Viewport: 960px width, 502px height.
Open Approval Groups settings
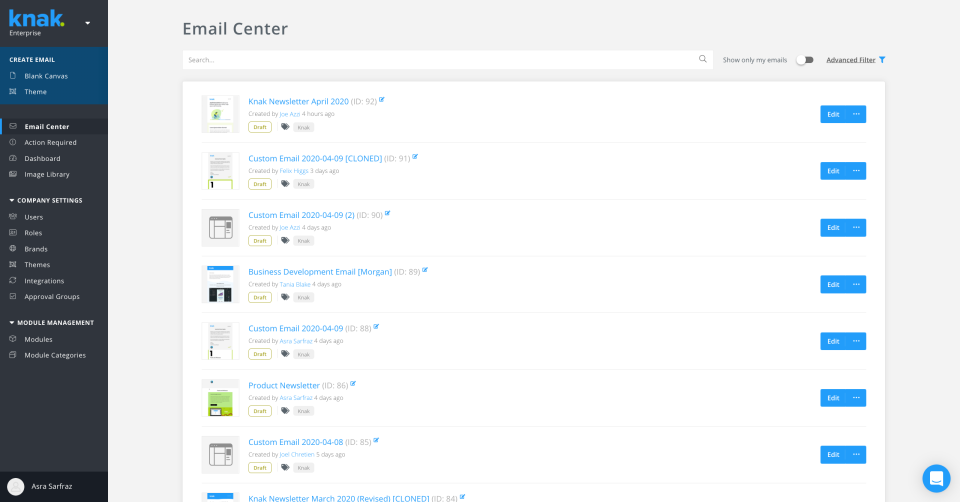(52, 297)
